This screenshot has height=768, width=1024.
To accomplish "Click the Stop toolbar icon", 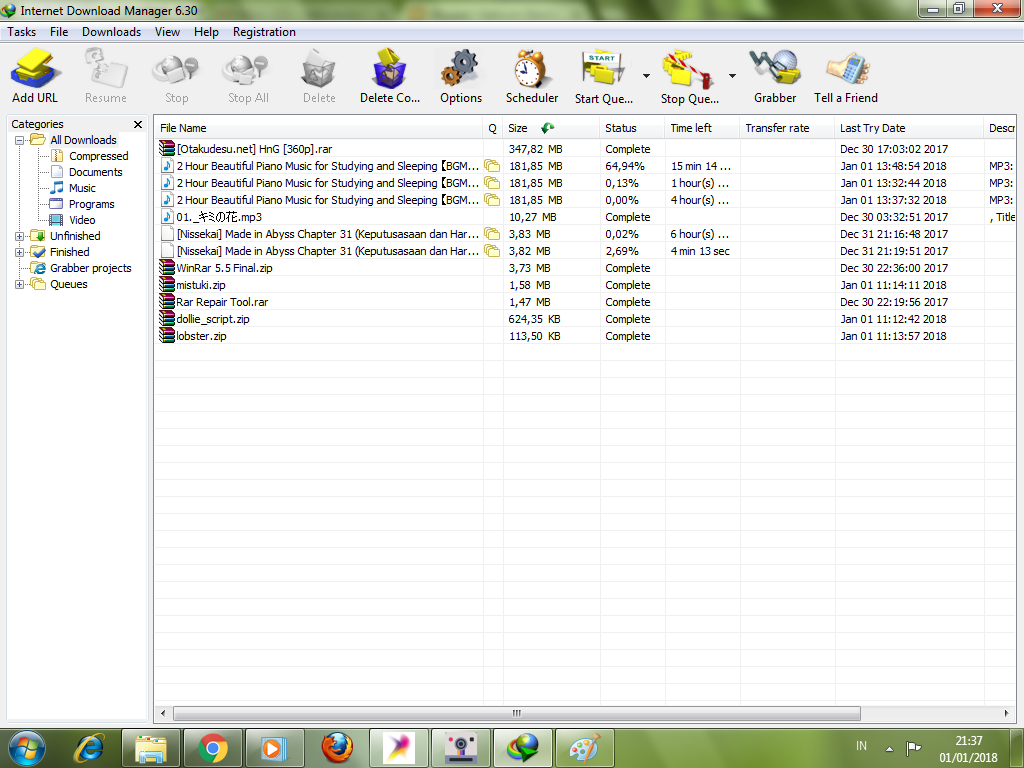I will [x=176, y=69].
